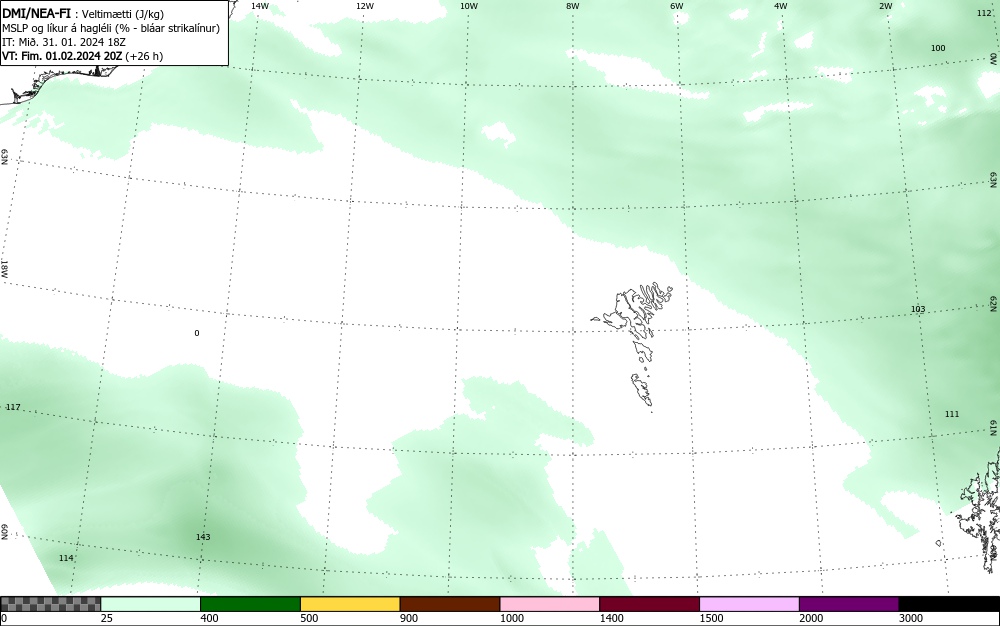Click the legend value label 1400
Viewport: 1000px width, 626px height.
click(612, 618)
